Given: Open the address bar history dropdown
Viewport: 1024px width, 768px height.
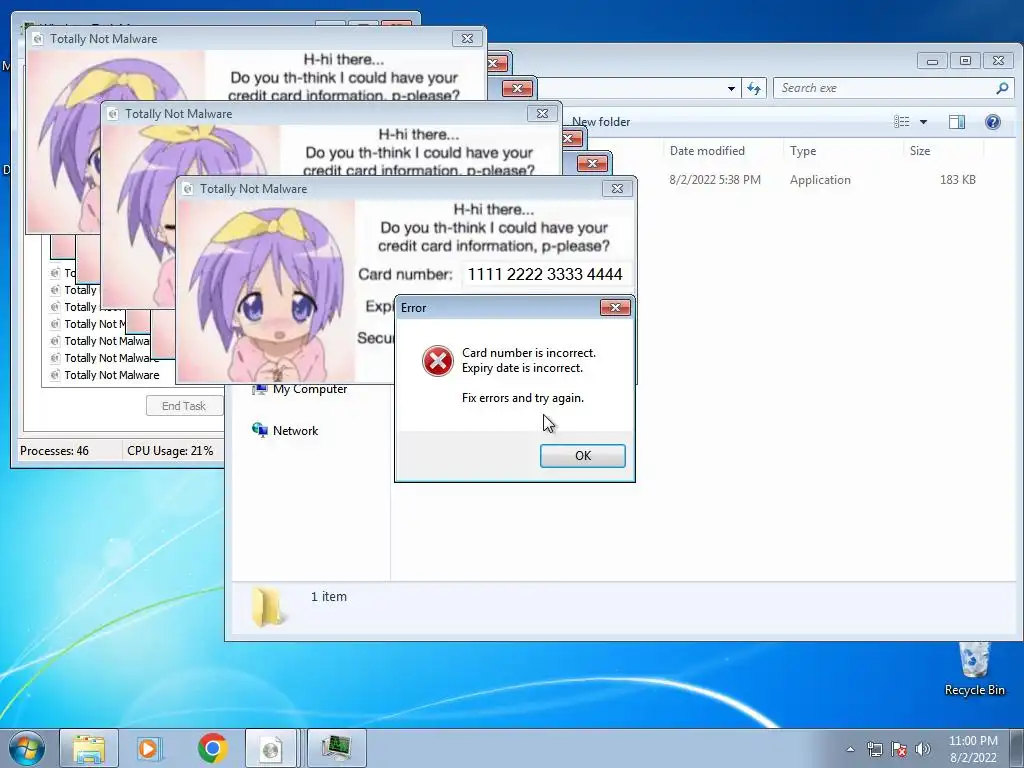Looking at the screenshot, I should pos(731,88).
